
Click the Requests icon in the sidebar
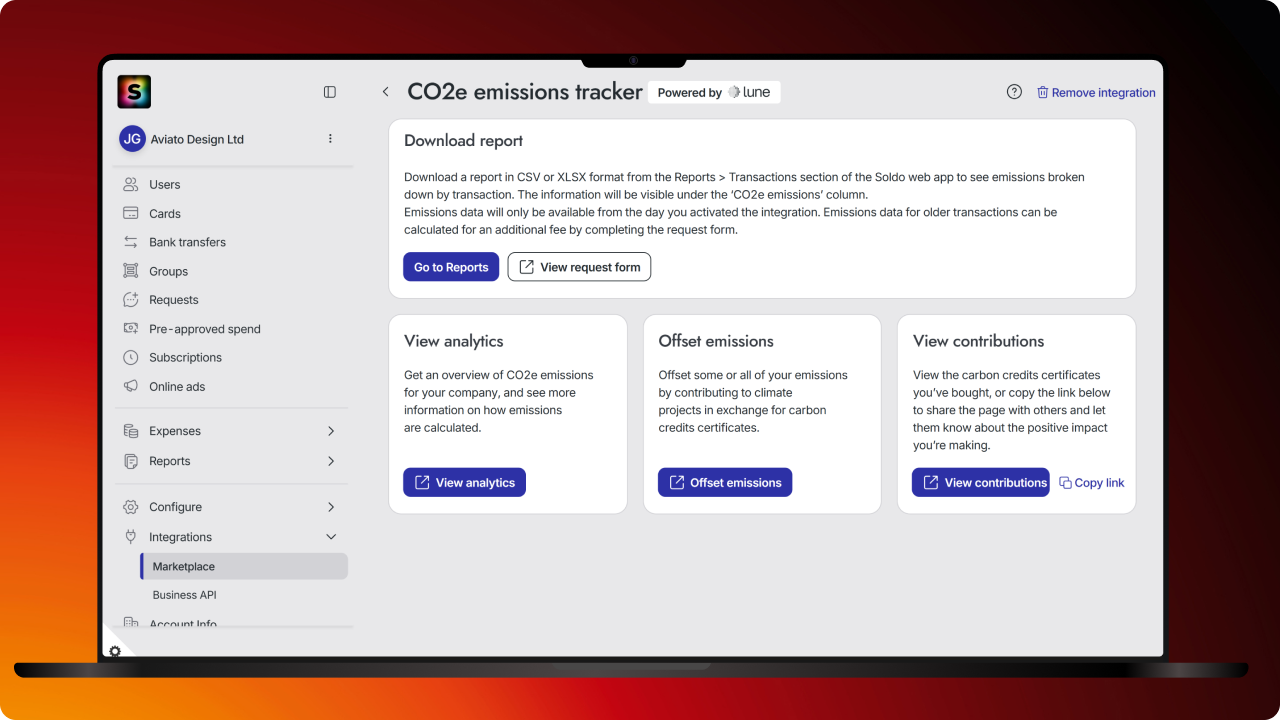click(130, 300)
